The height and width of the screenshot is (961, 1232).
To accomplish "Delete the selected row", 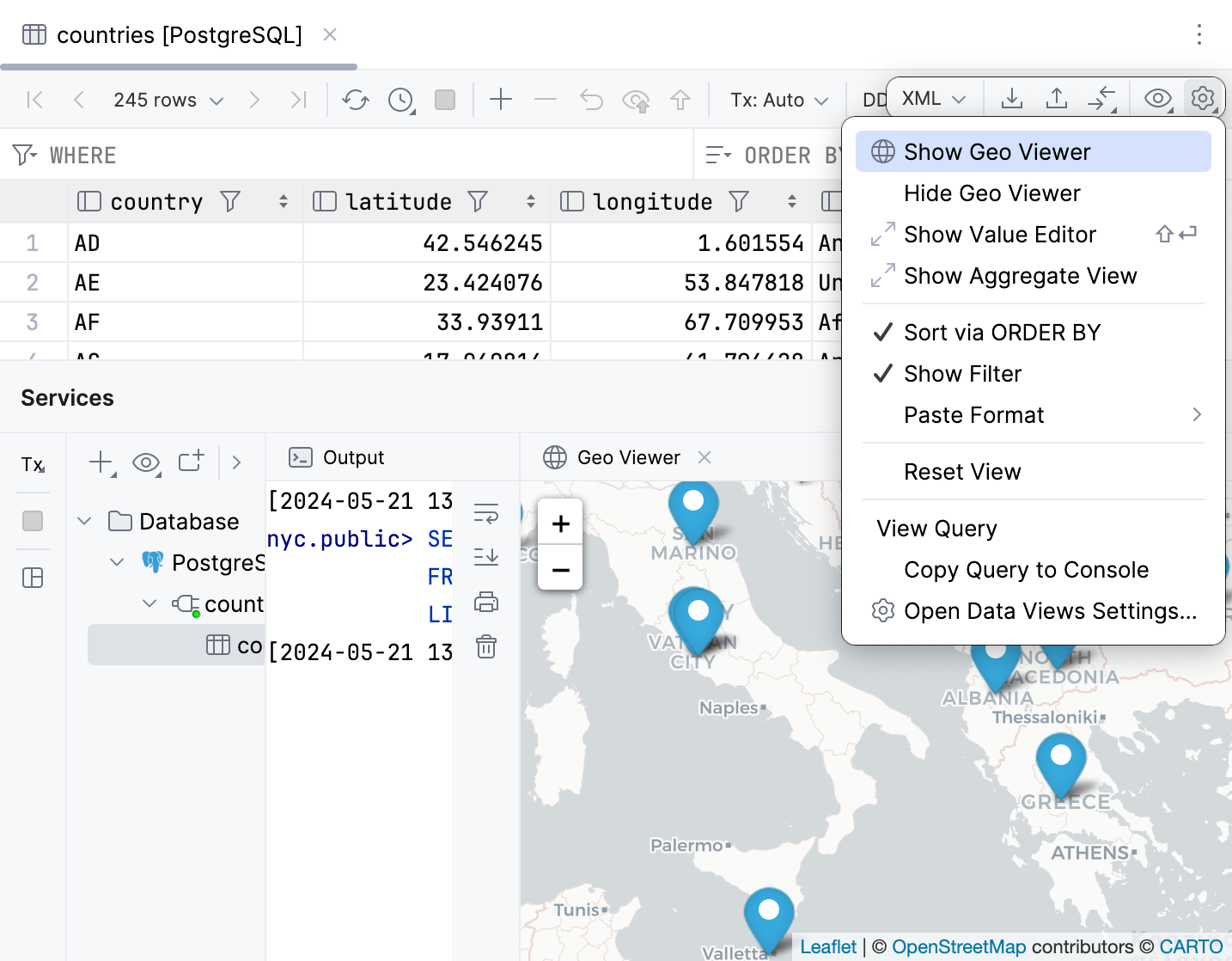I will click(546, 100).
